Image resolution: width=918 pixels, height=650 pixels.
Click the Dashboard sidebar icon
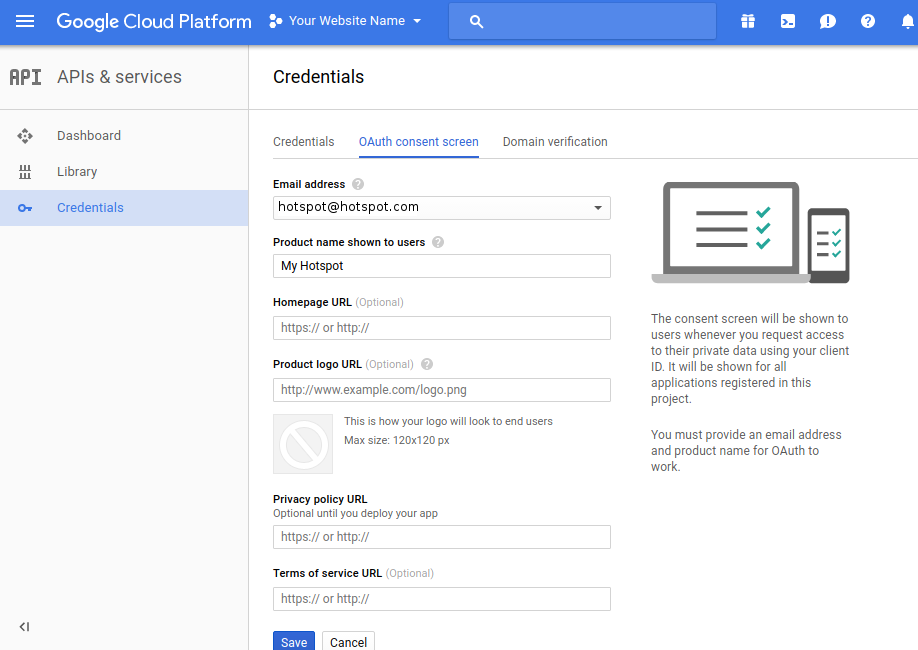[x=25, y=136]
